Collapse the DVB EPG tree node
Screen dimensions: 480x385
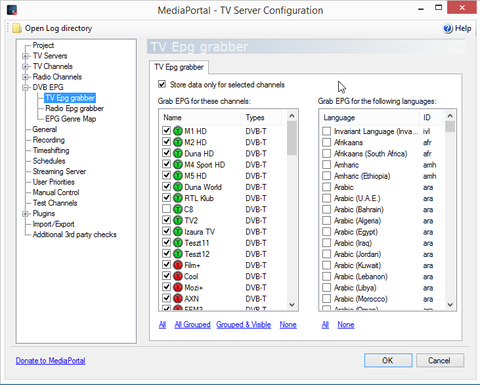[25, 88]
